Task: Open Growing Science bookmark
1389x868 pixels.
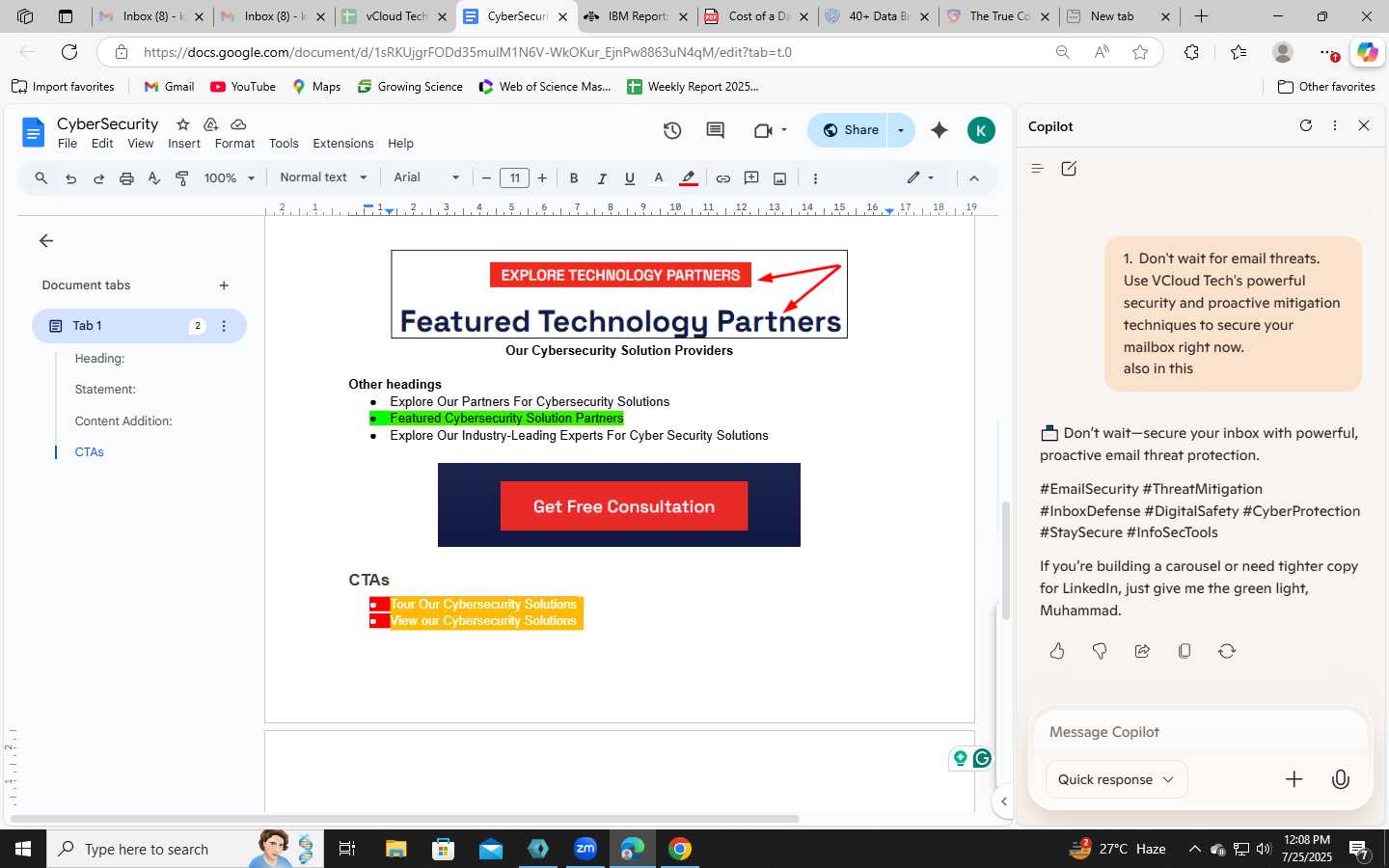Action: click(410, 87)
